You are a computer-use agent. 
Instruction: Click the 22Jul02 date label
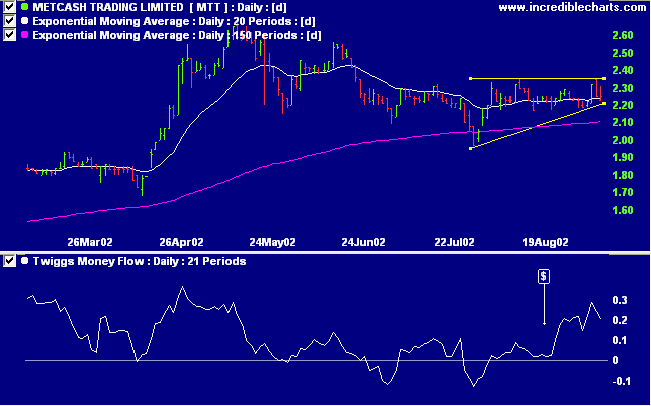click(x=454, y=242)
